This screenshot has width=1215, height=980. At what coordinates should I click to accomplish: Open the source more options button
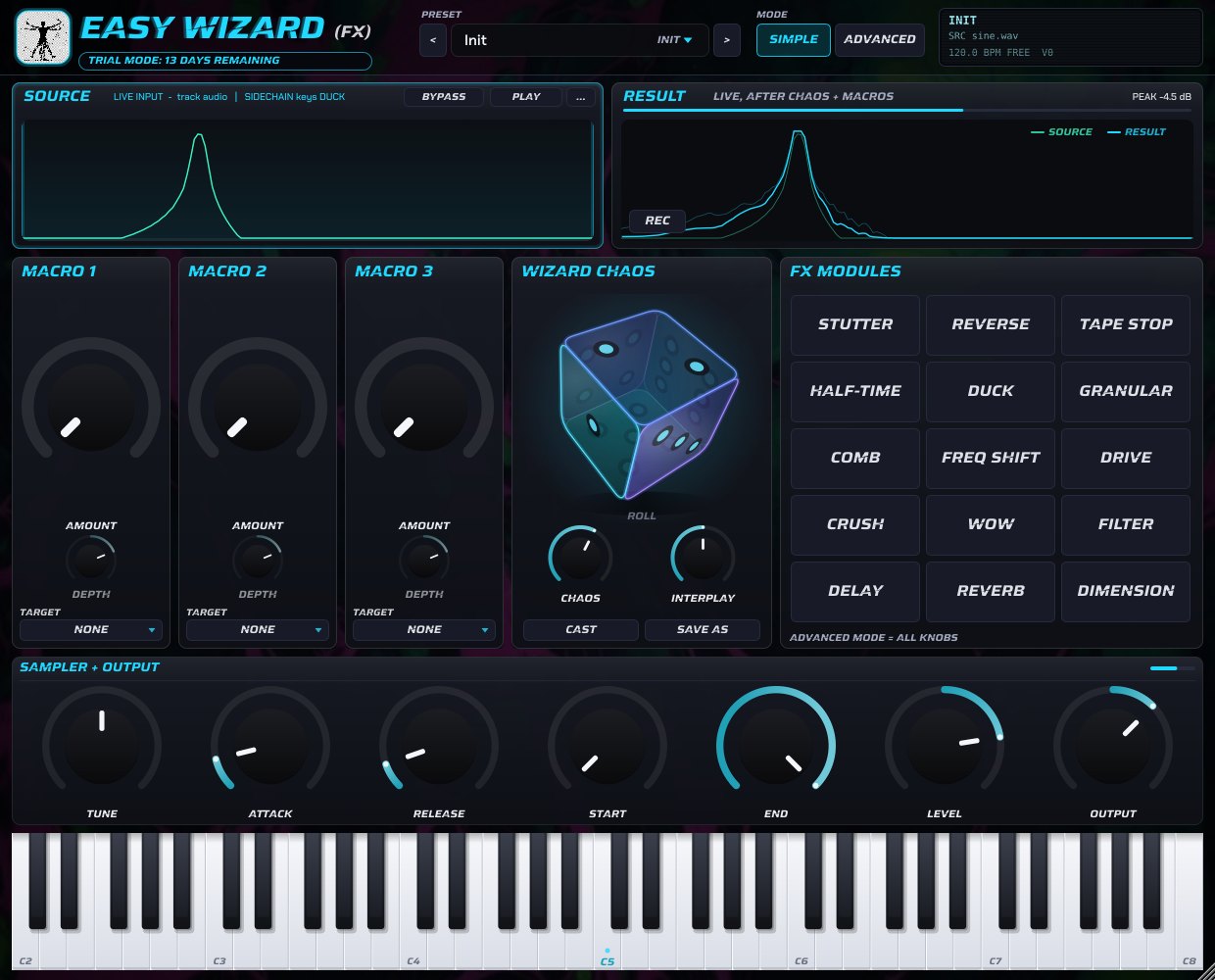[580, 97]
